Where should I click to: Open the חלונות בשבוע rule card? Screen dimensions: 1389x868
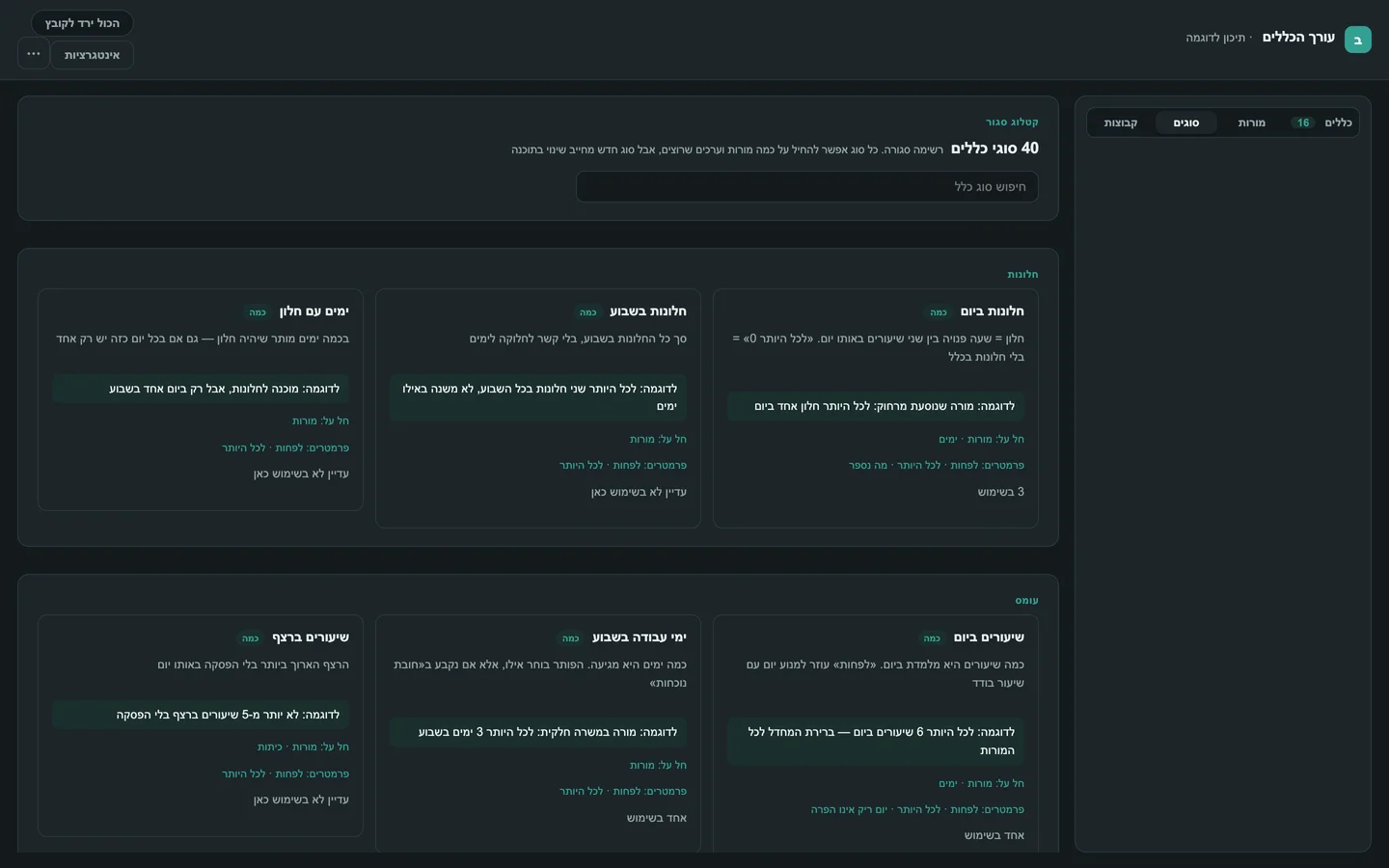(x=538, y=408)
